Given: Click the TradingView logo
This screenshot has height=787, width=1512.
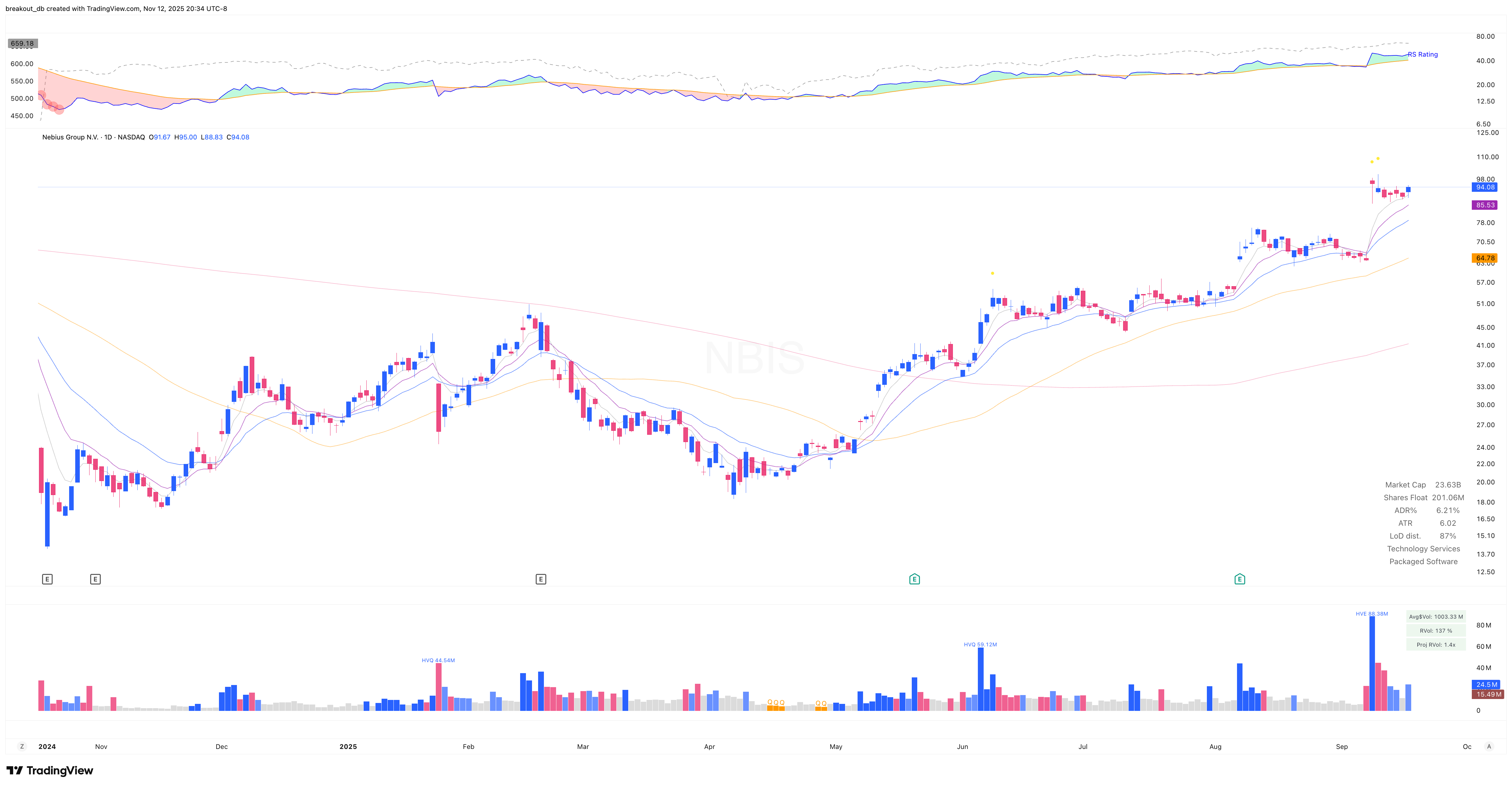Looking at the screenshot, I should pyautogui.click(x=50, y=770).
